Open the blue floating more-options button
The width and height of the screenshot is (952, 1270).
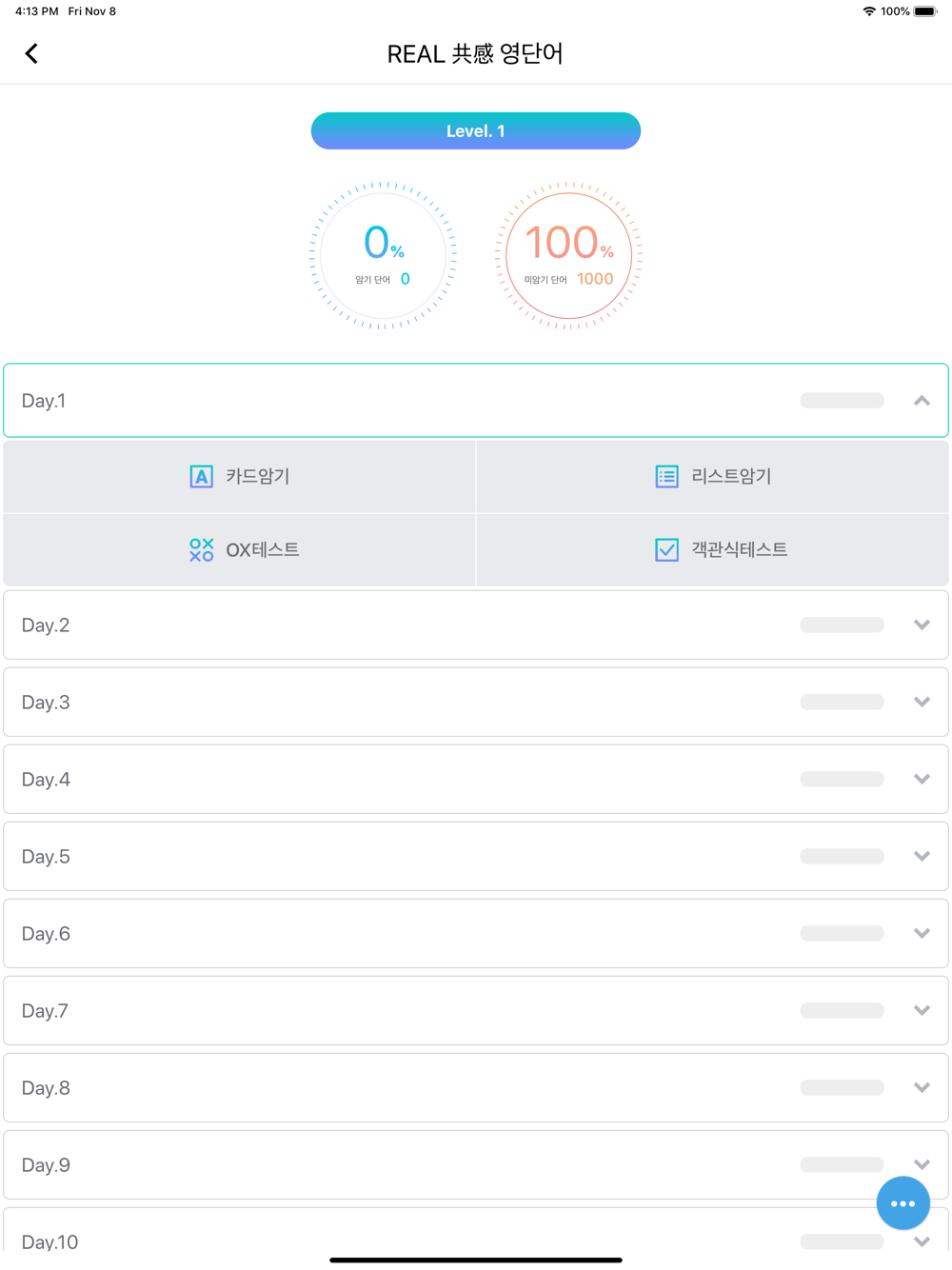[x=902, y=1202]
